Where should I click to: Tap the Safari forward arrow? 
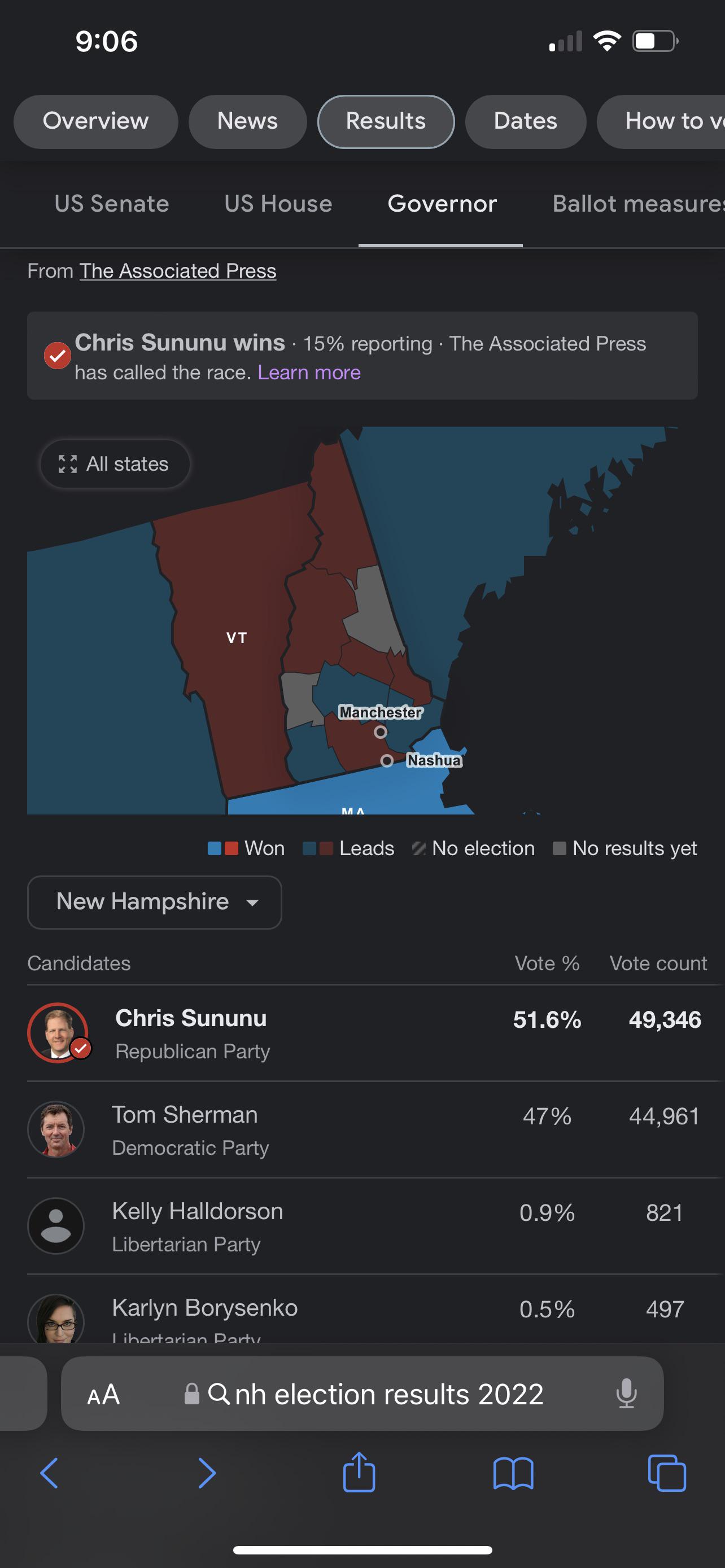207,1473
